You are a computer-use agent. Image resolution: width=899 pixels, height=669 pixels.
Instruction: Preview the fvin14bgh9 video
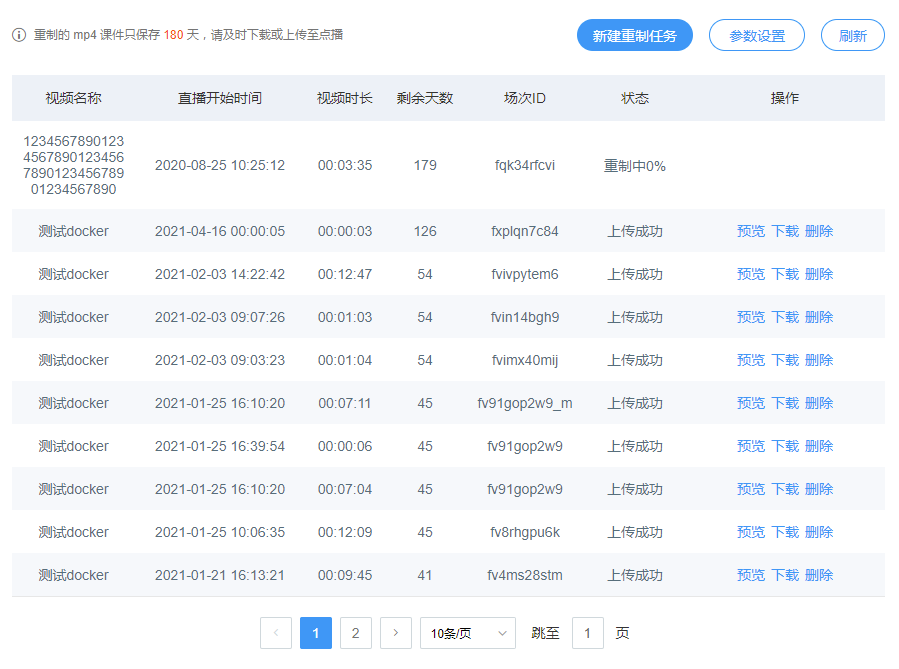tap(751, 317)
